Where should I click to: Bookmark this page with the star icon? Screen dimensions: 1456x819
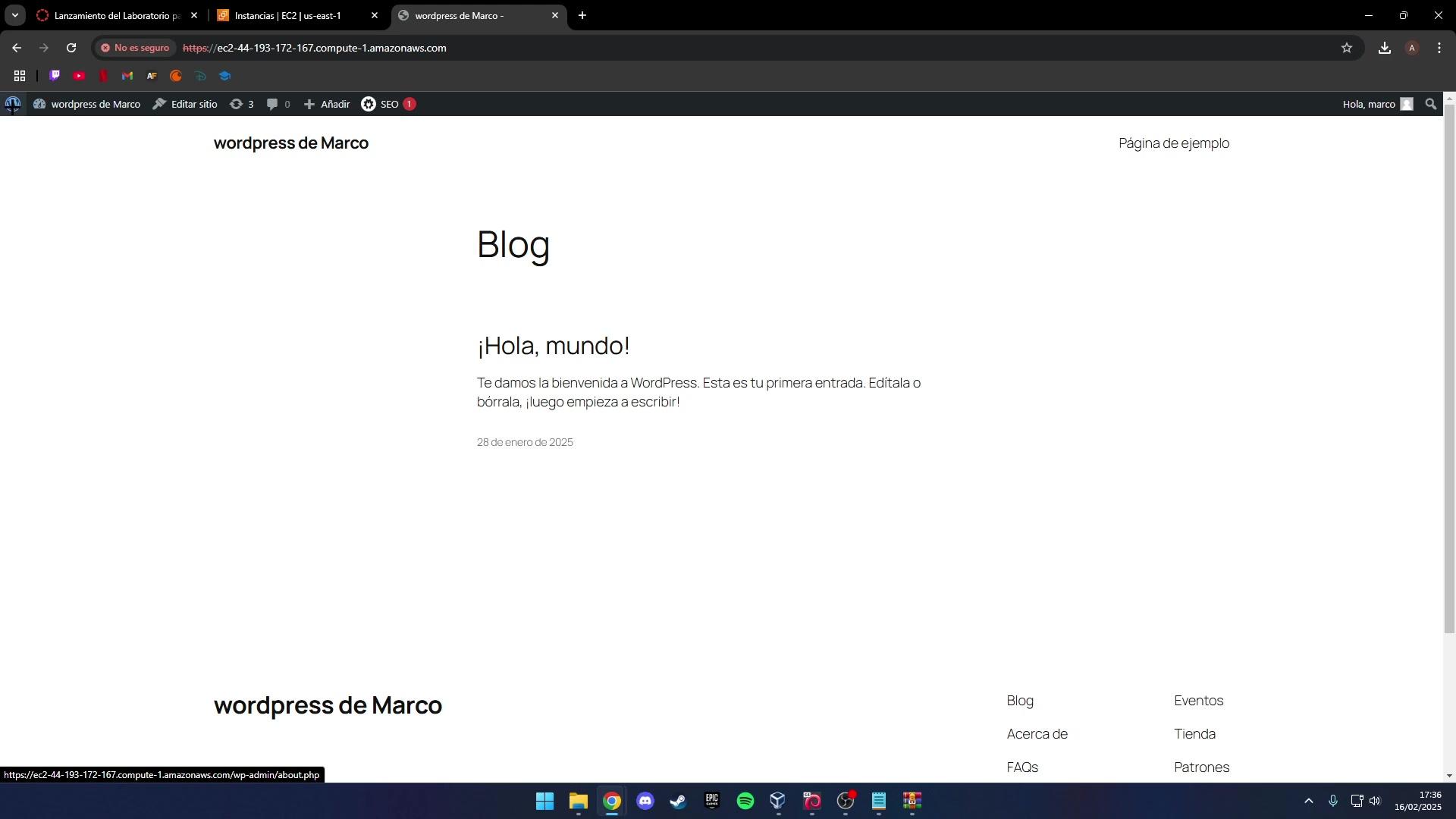[1346, 48]
